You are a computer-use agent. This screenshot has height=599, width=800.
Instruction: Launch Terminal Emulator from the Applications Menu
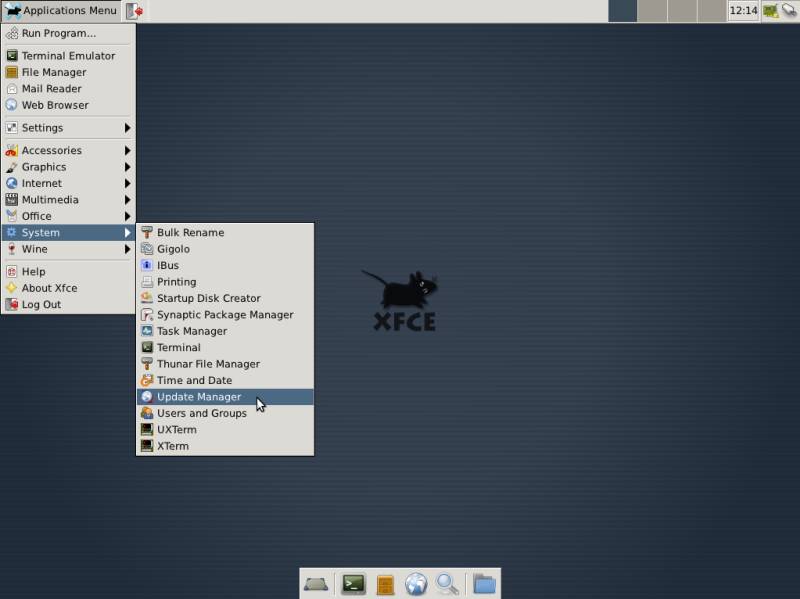[x=68, y=56]
